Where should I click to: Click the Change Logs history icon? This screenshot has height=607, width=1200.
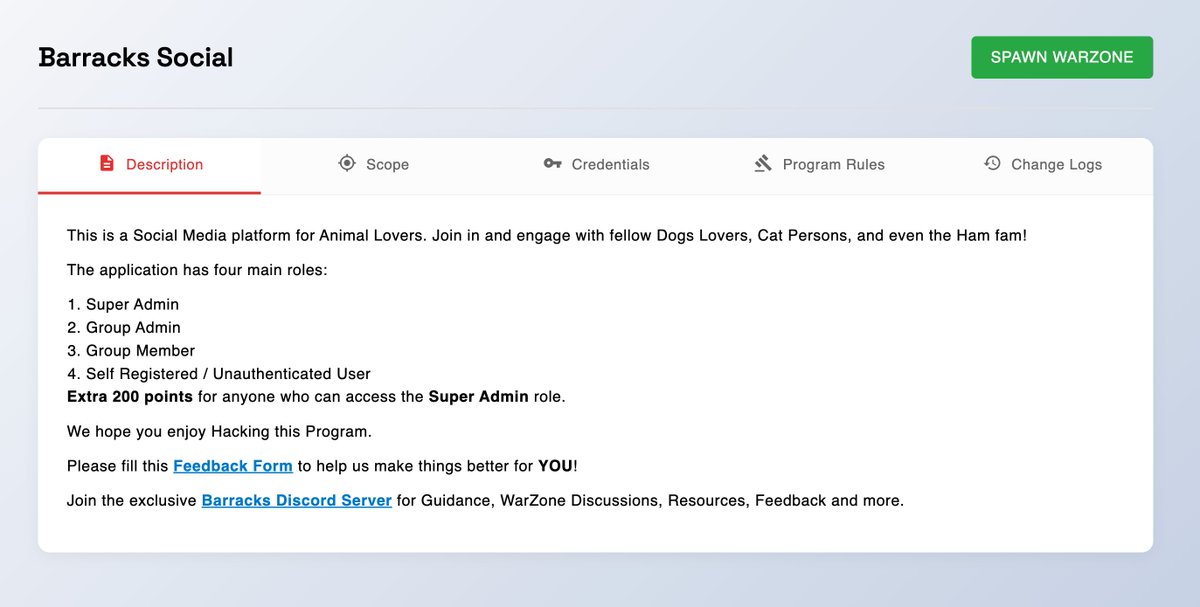(x=992, y=163)
